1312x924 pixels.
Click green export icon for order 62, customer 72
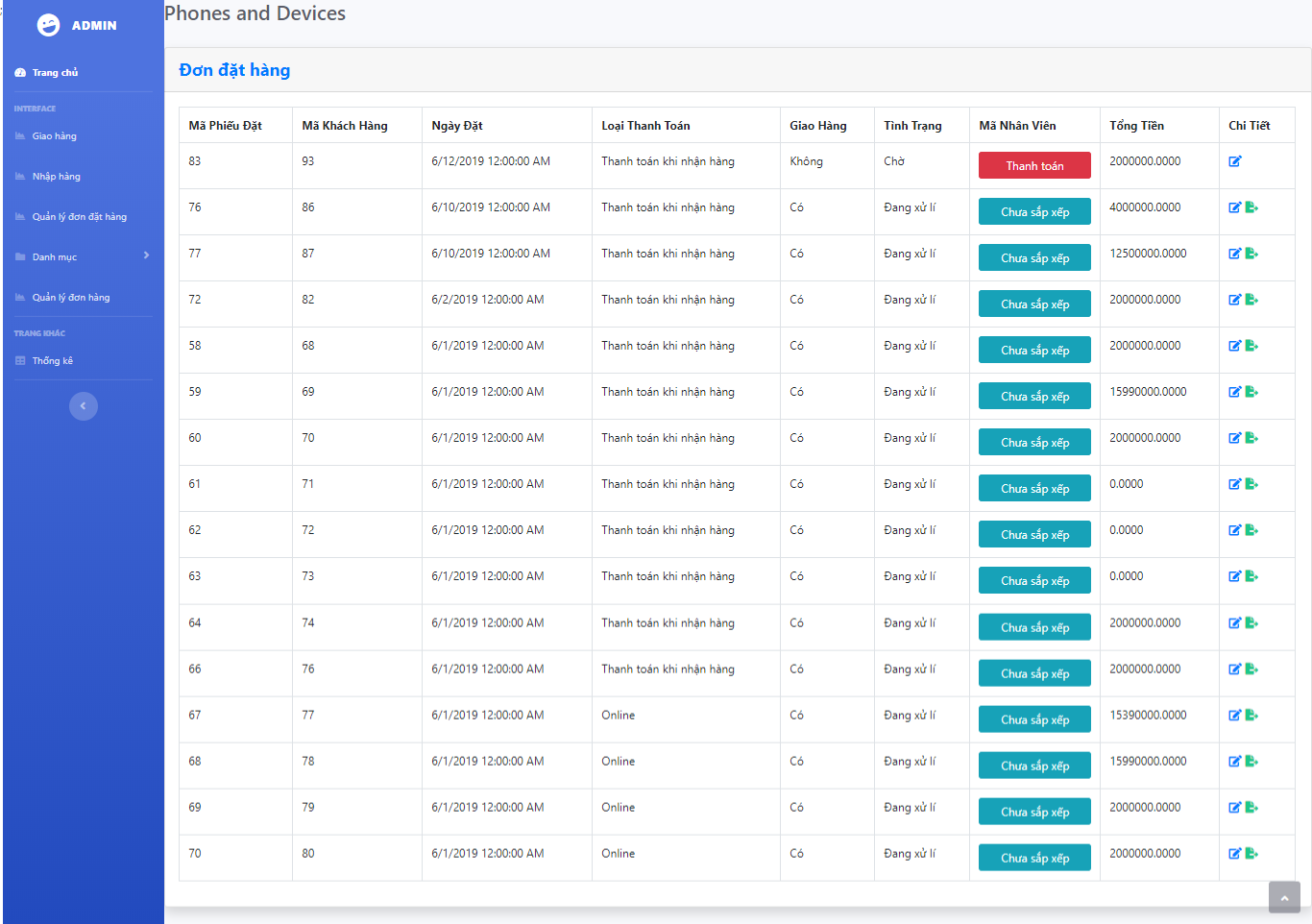(1251, 530)
